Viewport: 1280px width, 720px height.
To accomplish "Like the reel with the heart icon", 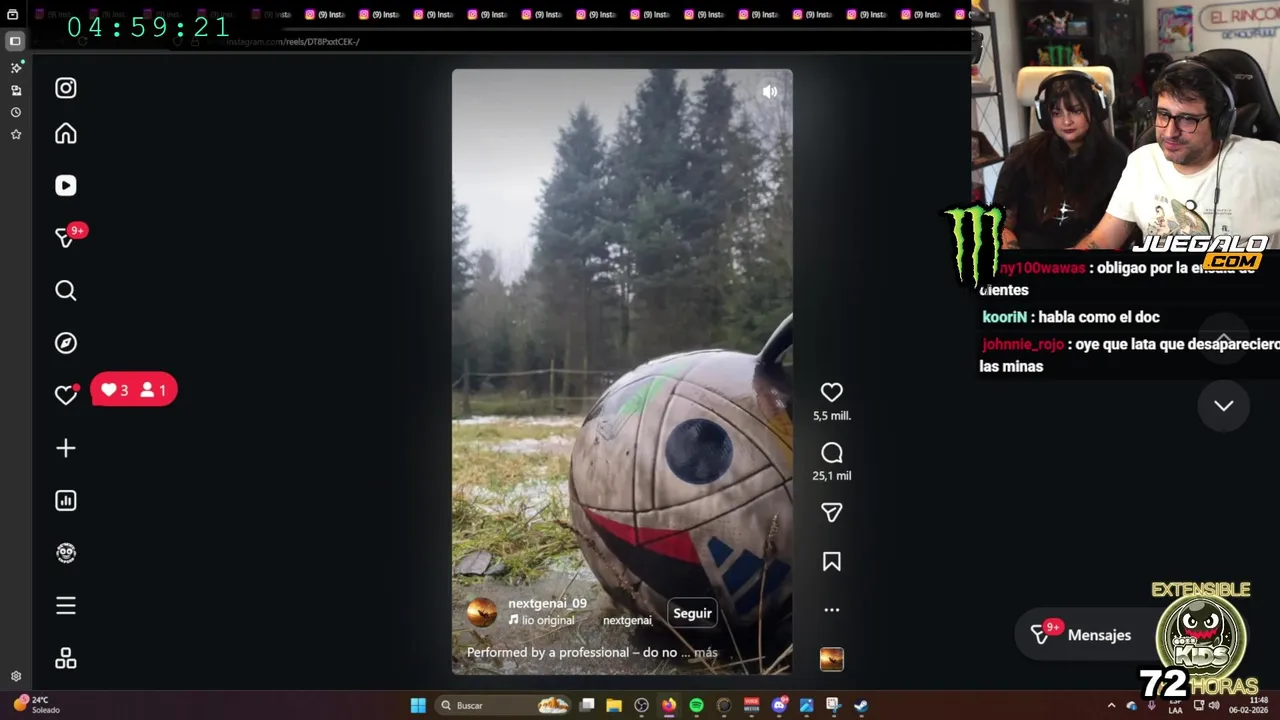I will pyautogui.click(x=832, y=393).
